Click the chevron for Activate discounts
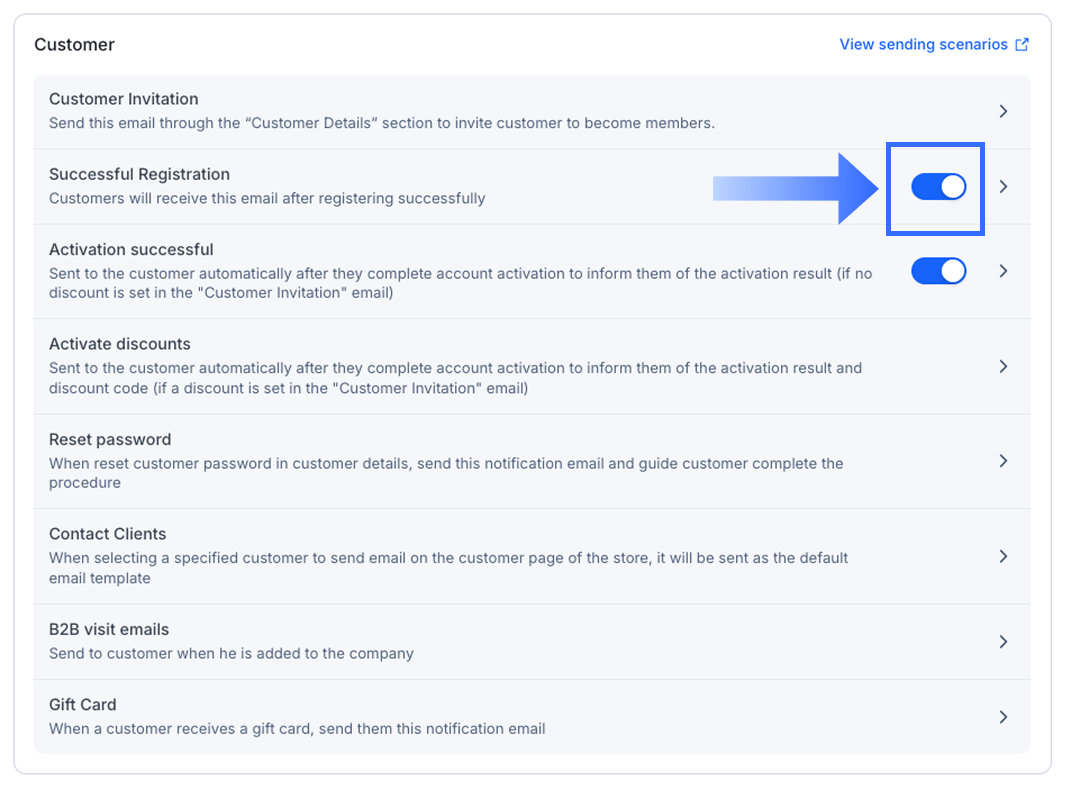 click(1003, 367)
